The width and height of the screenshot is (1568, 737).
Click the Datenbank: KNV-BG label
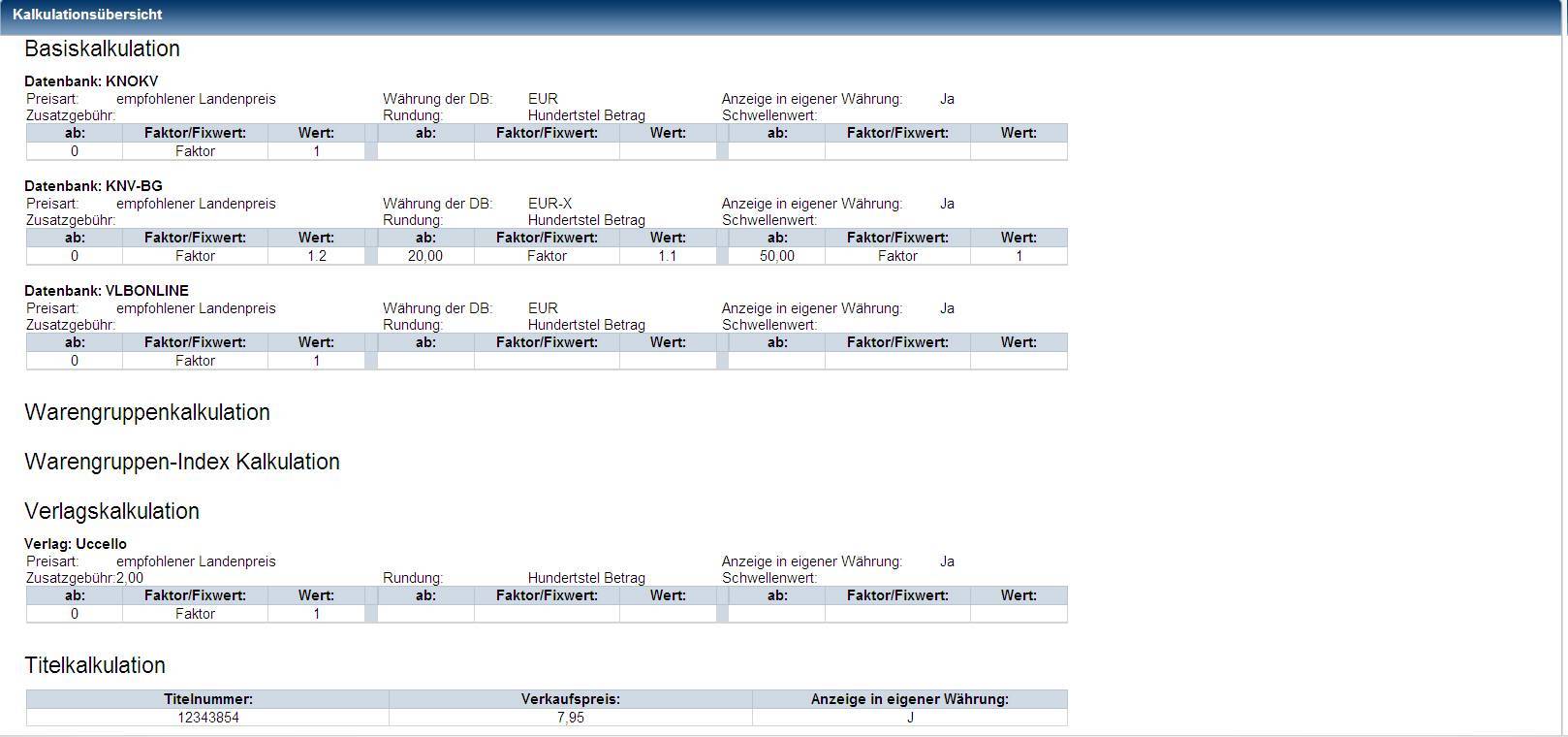(93, 186)
